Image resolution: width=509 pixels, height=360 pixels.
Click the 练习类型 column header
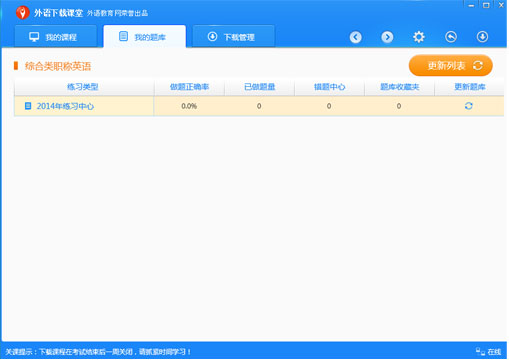[83, 87]
